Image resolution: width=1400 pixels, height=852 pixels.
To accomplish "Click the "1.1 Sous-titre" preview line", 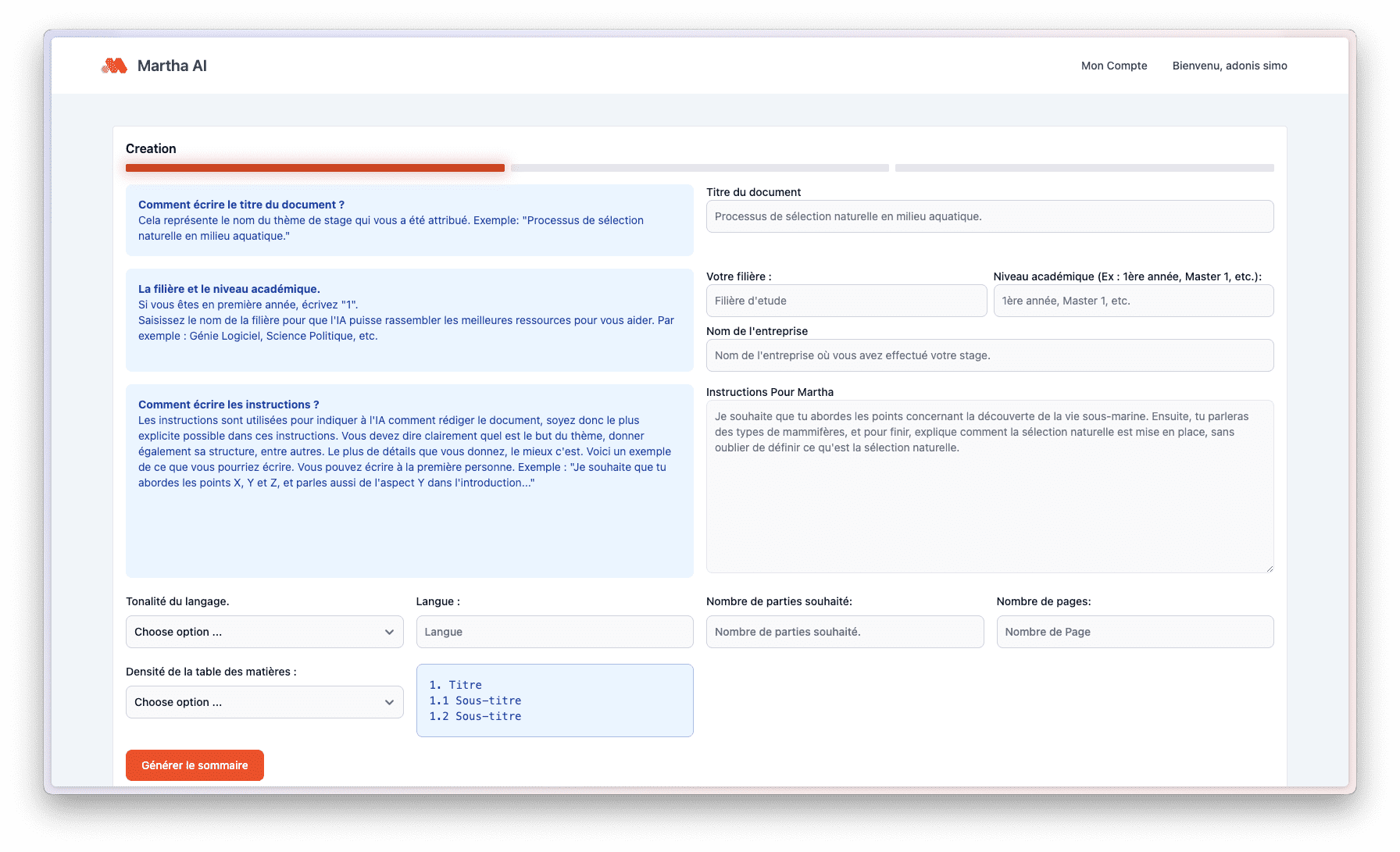I will [x=475, y=700].
